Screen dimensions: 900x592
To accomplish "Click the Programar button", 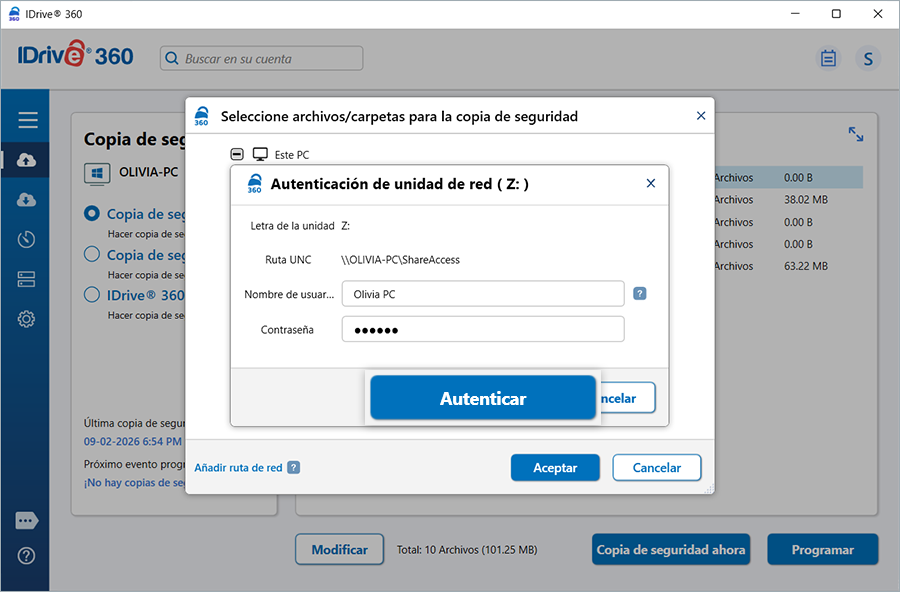I will [823, 550].
